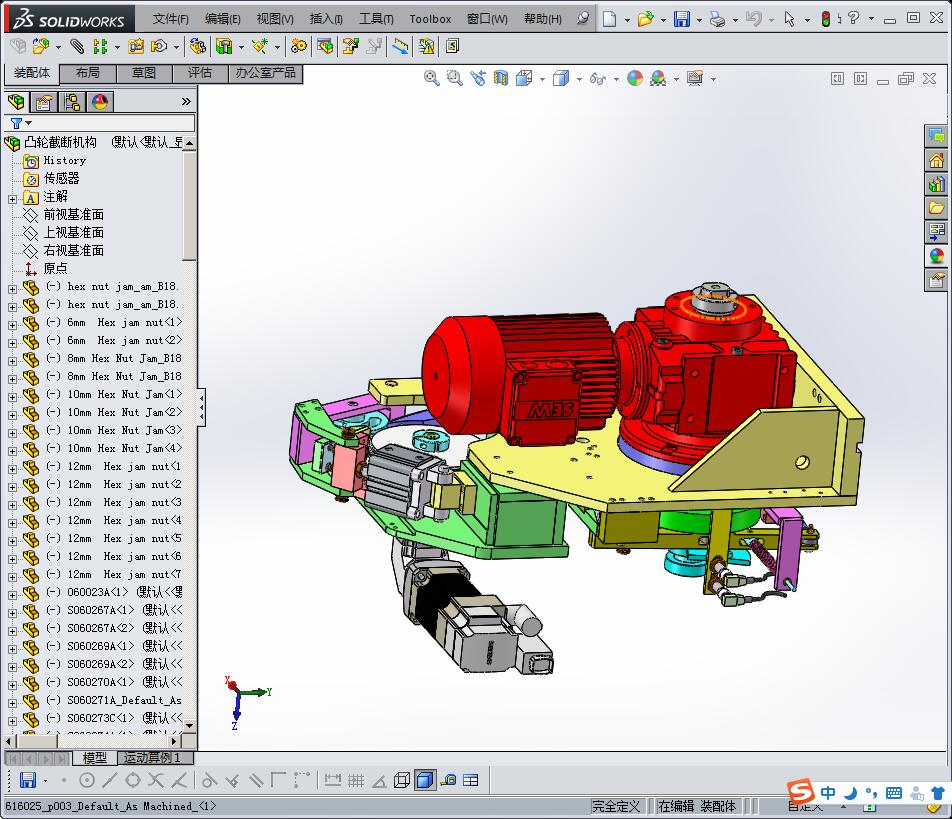Open the 插入(I) menu
The image size is (952, 819).
coord(326,19)
